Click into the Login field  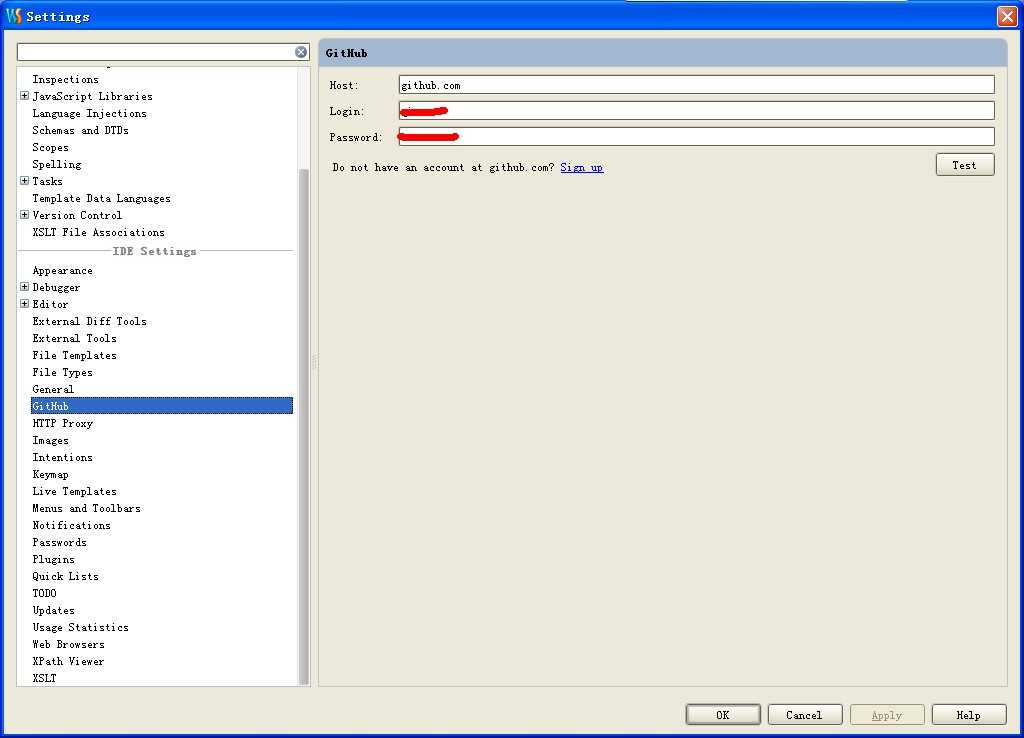tap(696, 111)
